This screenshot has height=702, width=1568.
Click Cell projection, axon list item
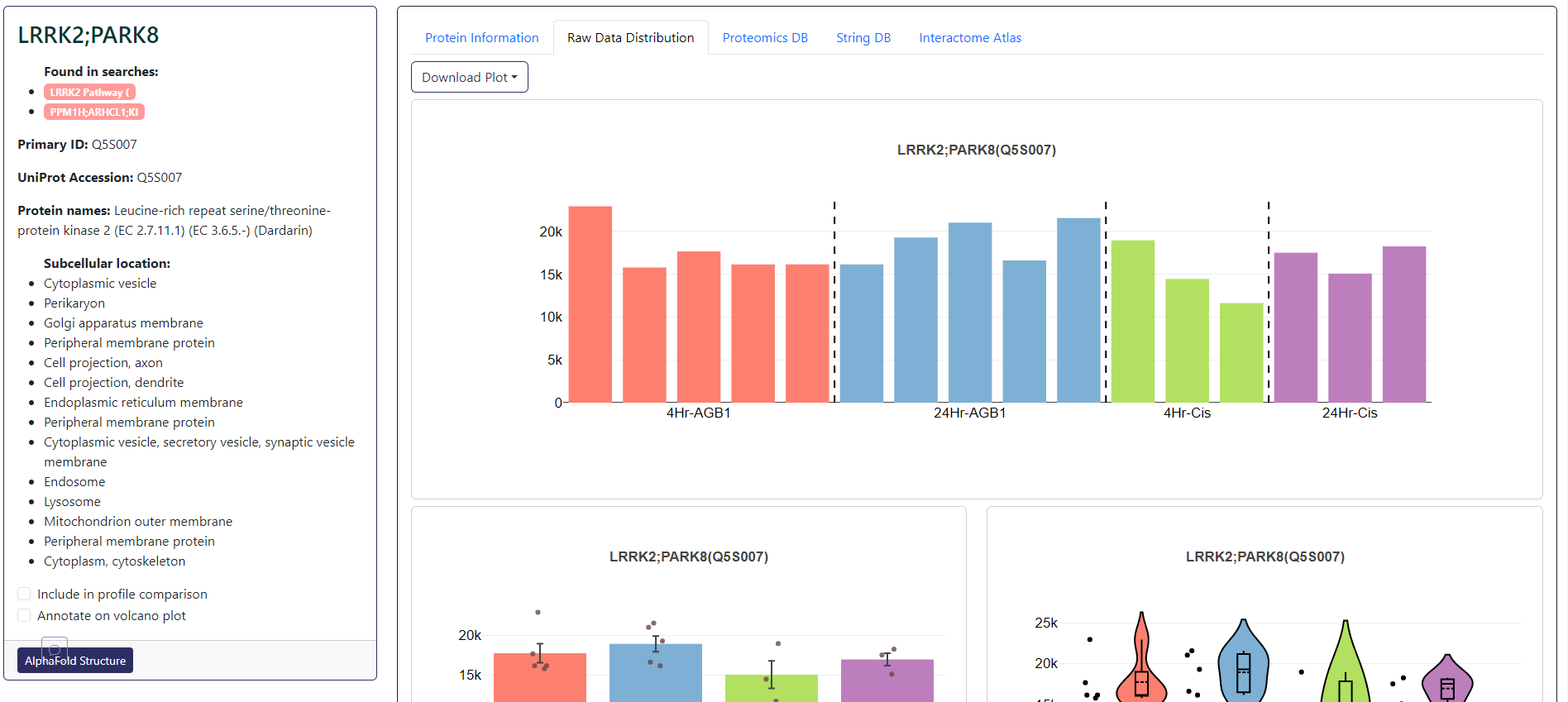103,363
